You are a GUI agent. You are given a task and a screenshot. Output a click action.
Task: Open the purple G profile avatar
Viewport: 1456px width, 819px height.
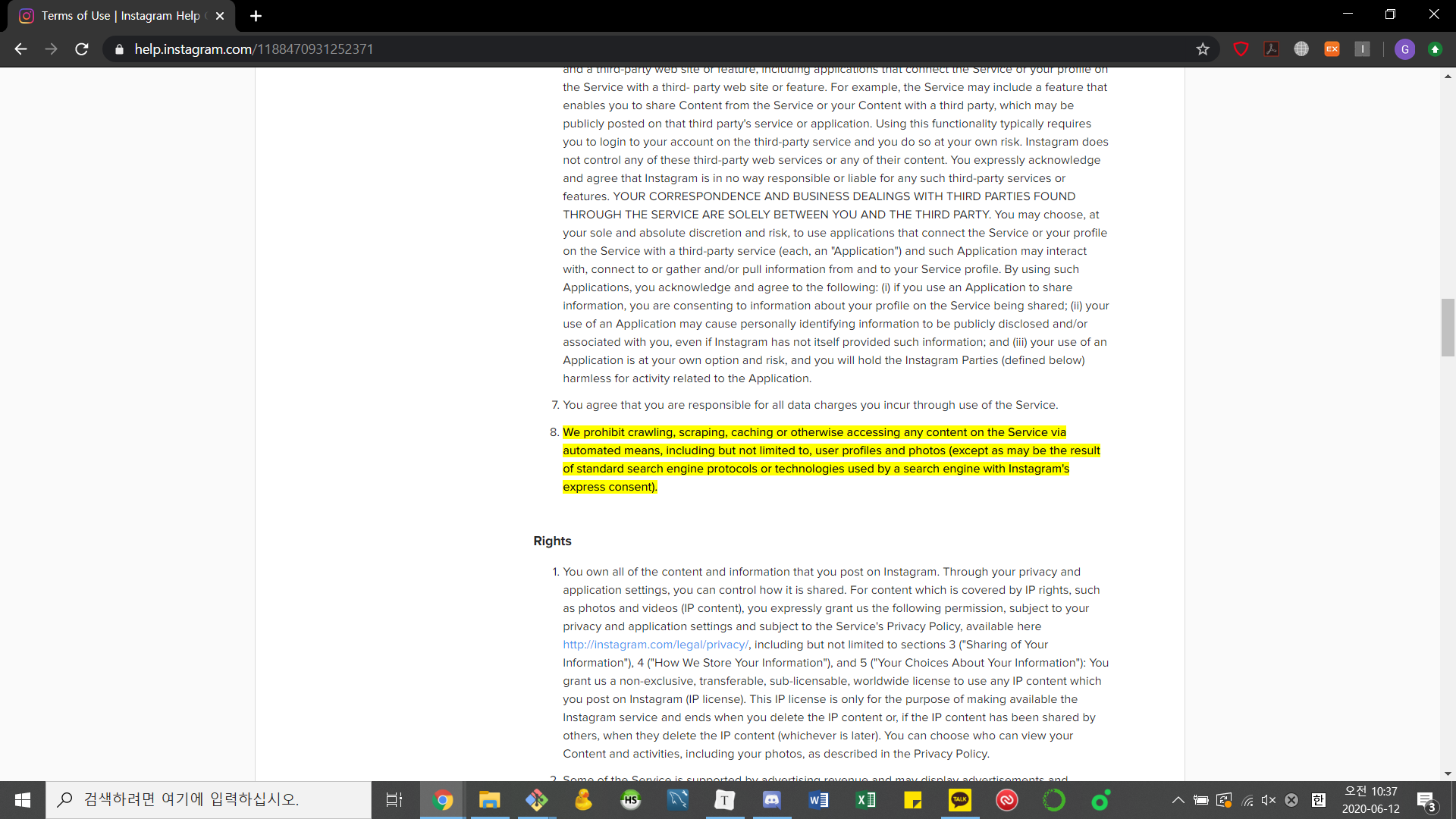[x=1404, y=49]
